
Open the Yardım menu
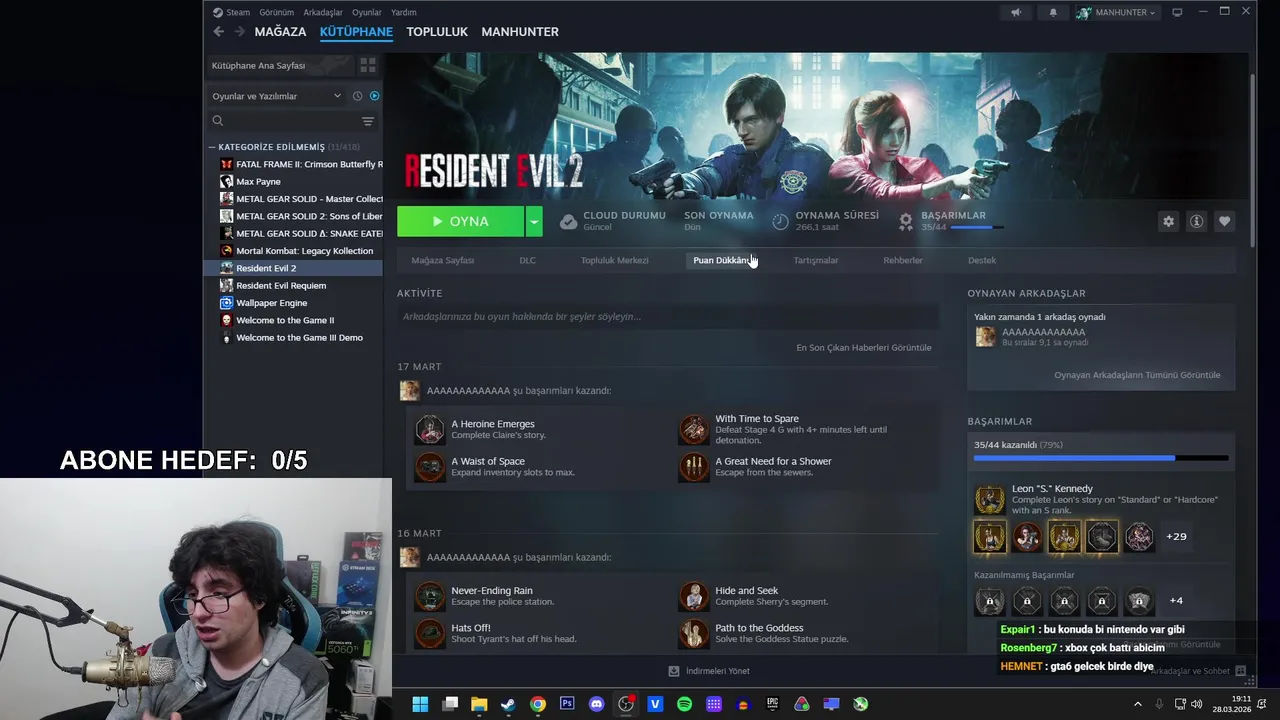point(403,12)
